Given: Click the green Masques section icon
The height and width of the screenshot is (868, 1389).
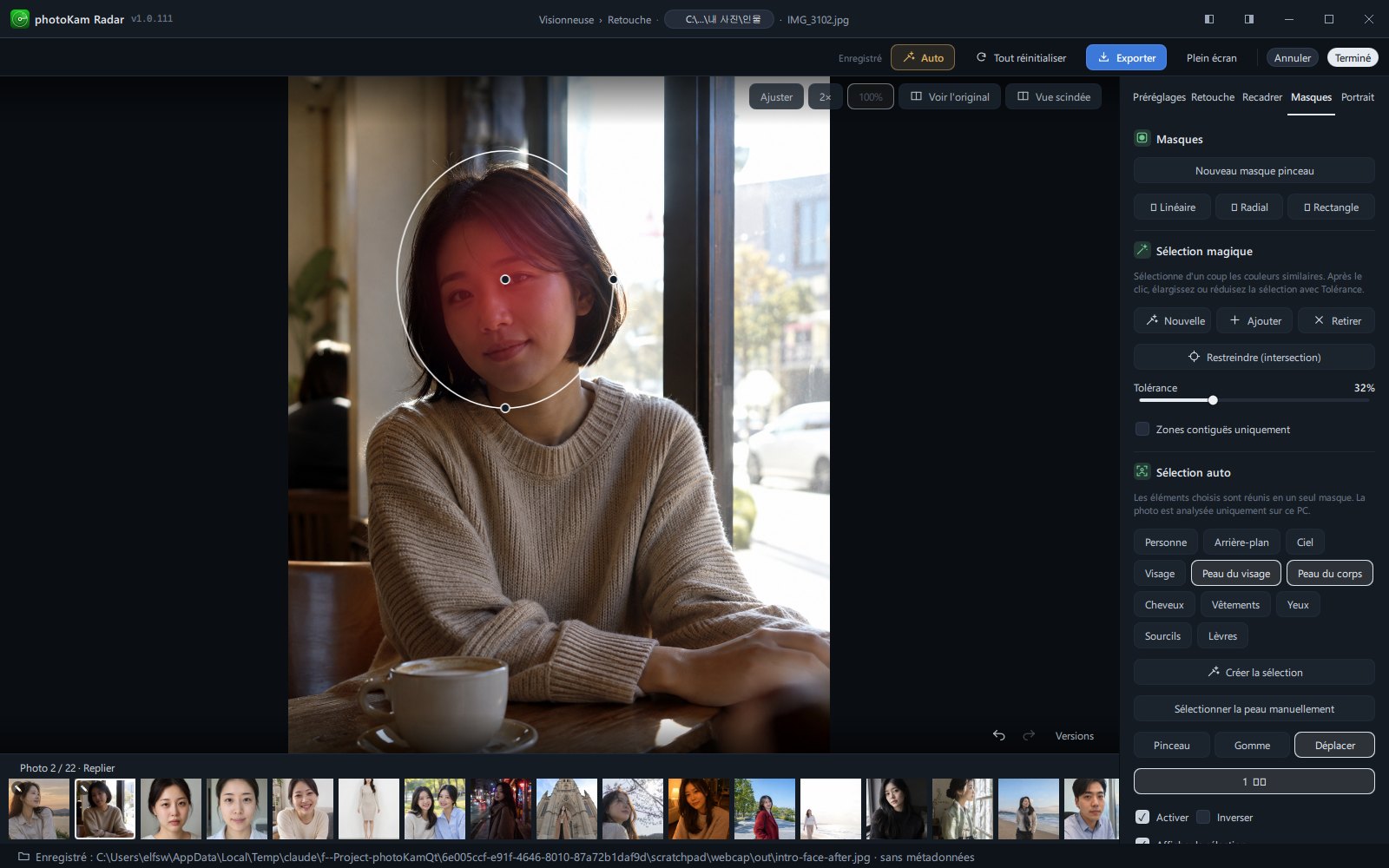Looking at the screenshot, I should pos(1142,138).
